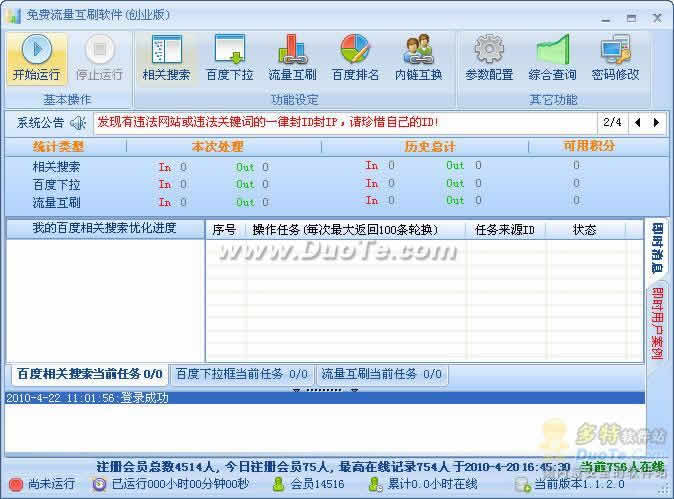The image size is (674, 499).
Task: Click the red announcement text
Action: coord(268,122)
